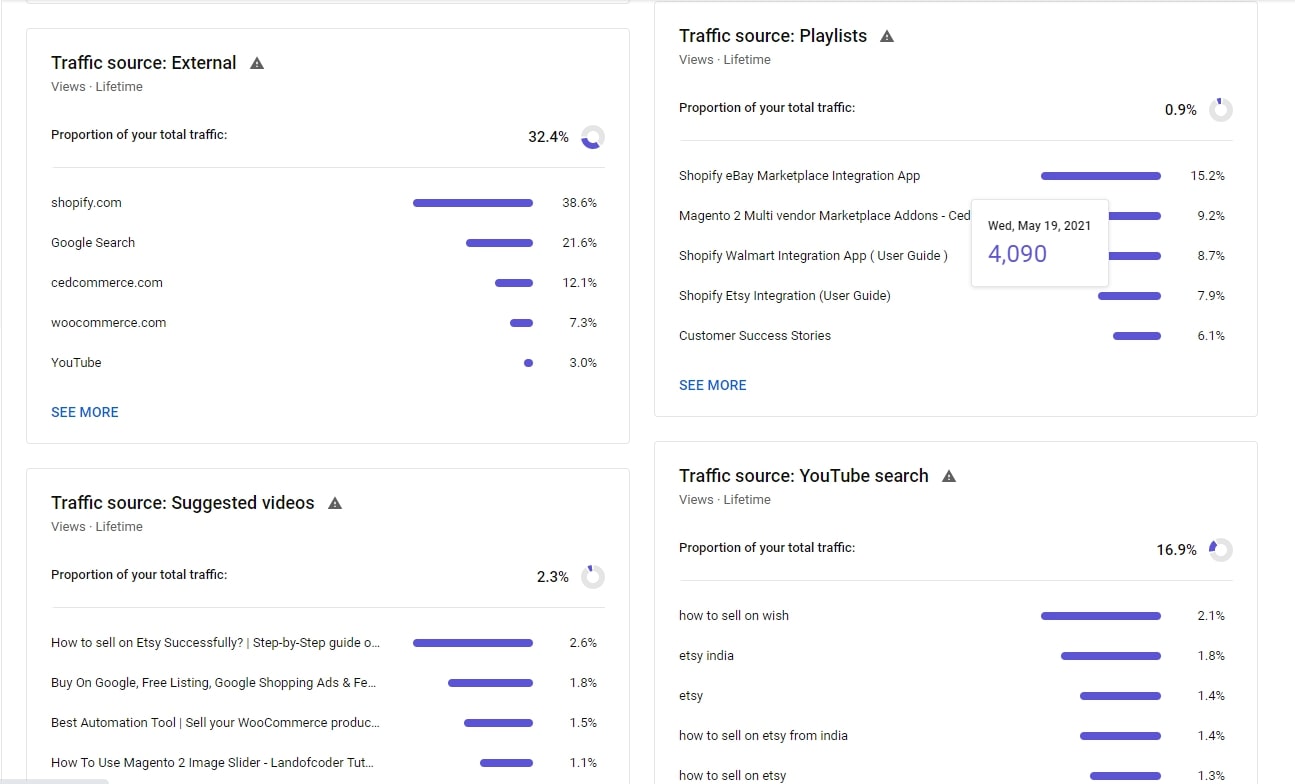Open Shopify eBay Marketplace Integration App playlist

pyautogui.click(x=799, y=176)
